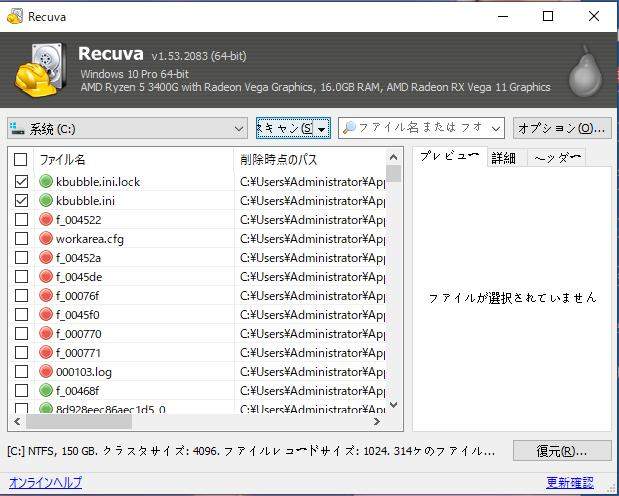The height and width of the screenshot is (496, 619).
Task: Open the drive selection dropdown 系統 (C:)
Action: [238, 128]
